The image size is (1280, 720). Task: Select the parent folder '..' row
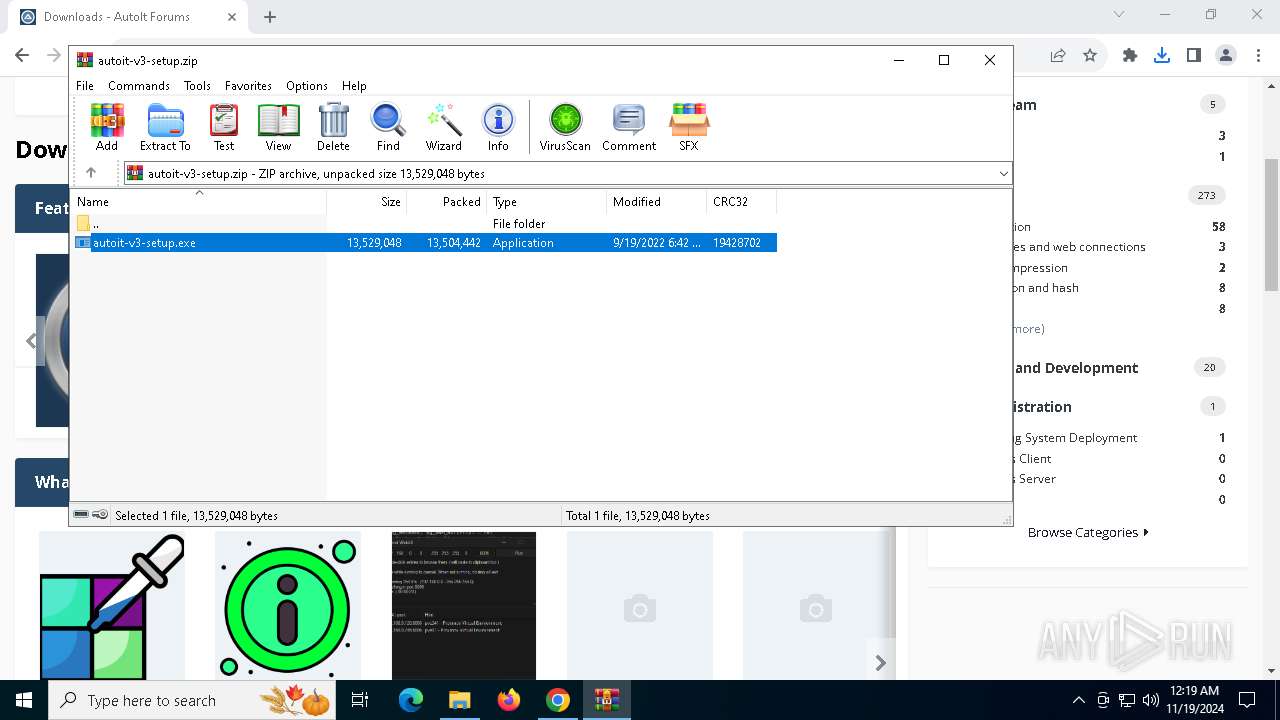pyautogui.click(x=424, y=224)
